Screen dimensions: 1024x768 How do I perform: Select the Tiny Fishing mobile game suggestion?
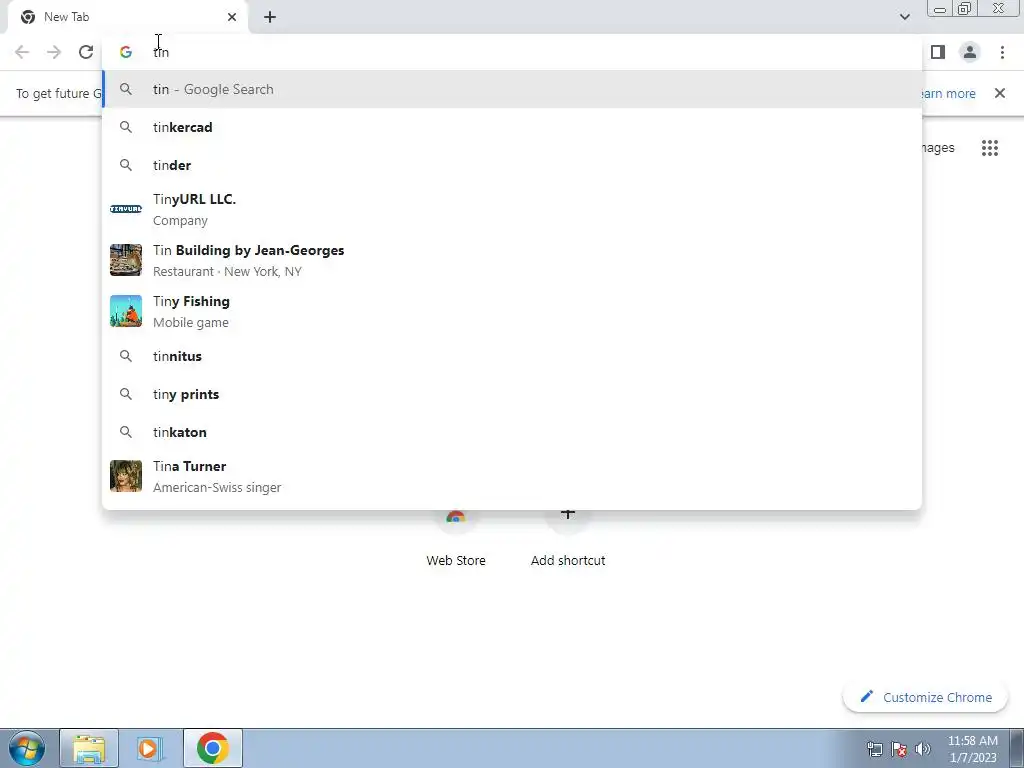coord(512,311)
